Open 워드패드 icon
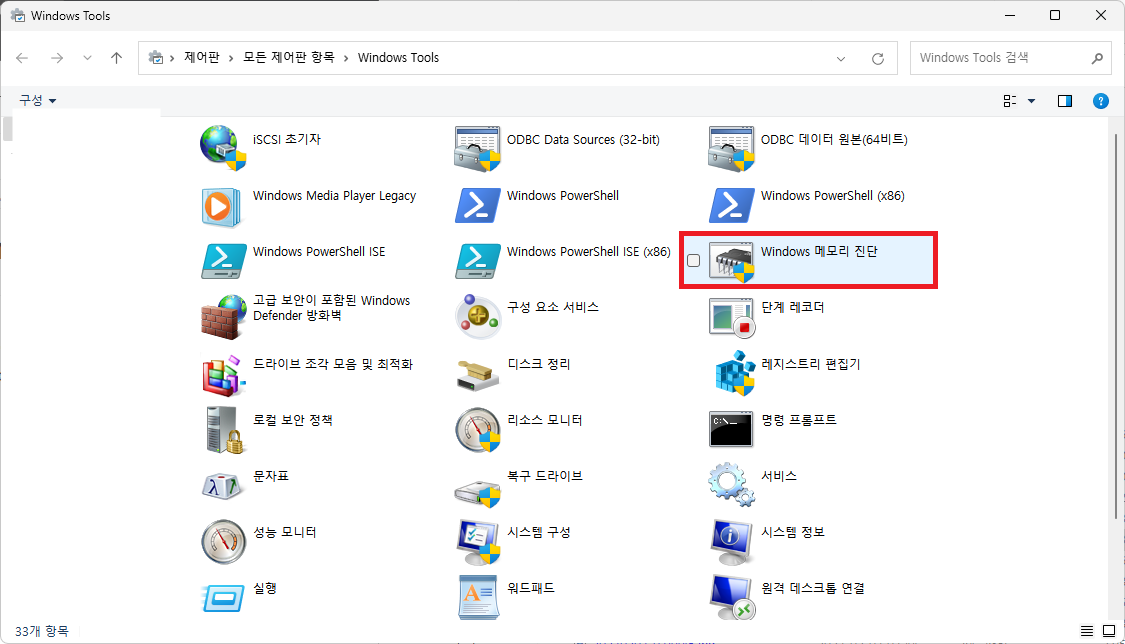 click(477, 597)
